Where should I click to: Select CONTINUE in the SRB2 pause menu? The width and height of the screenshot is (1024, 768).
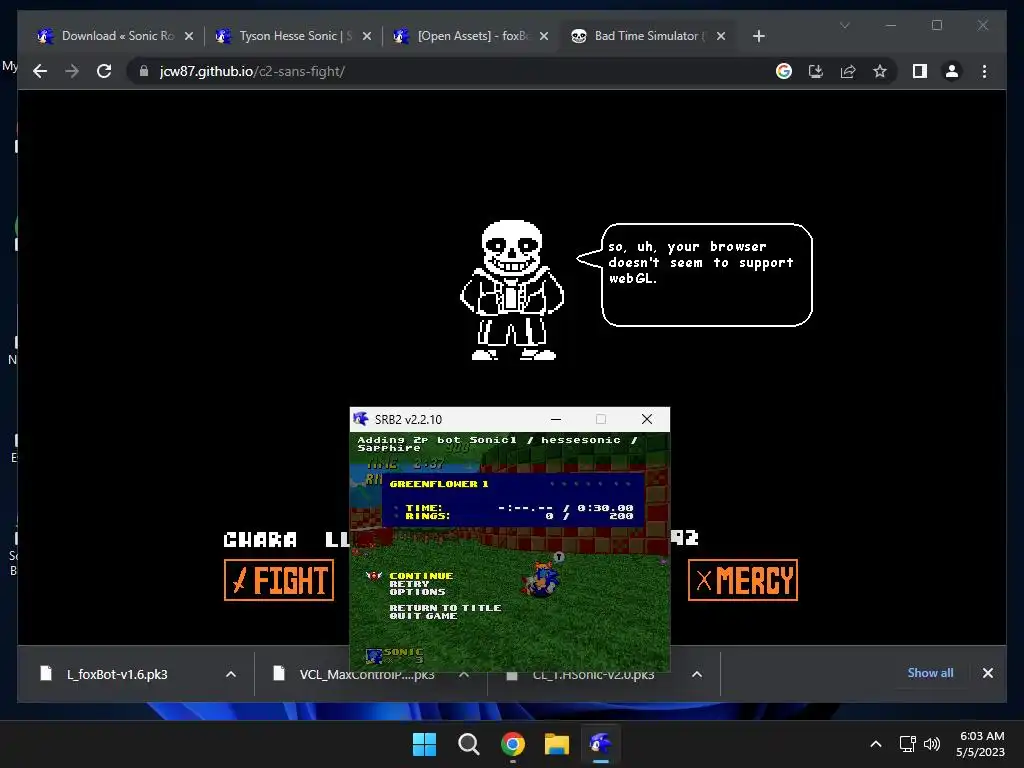pyautogui.click(x=421, y=575)
